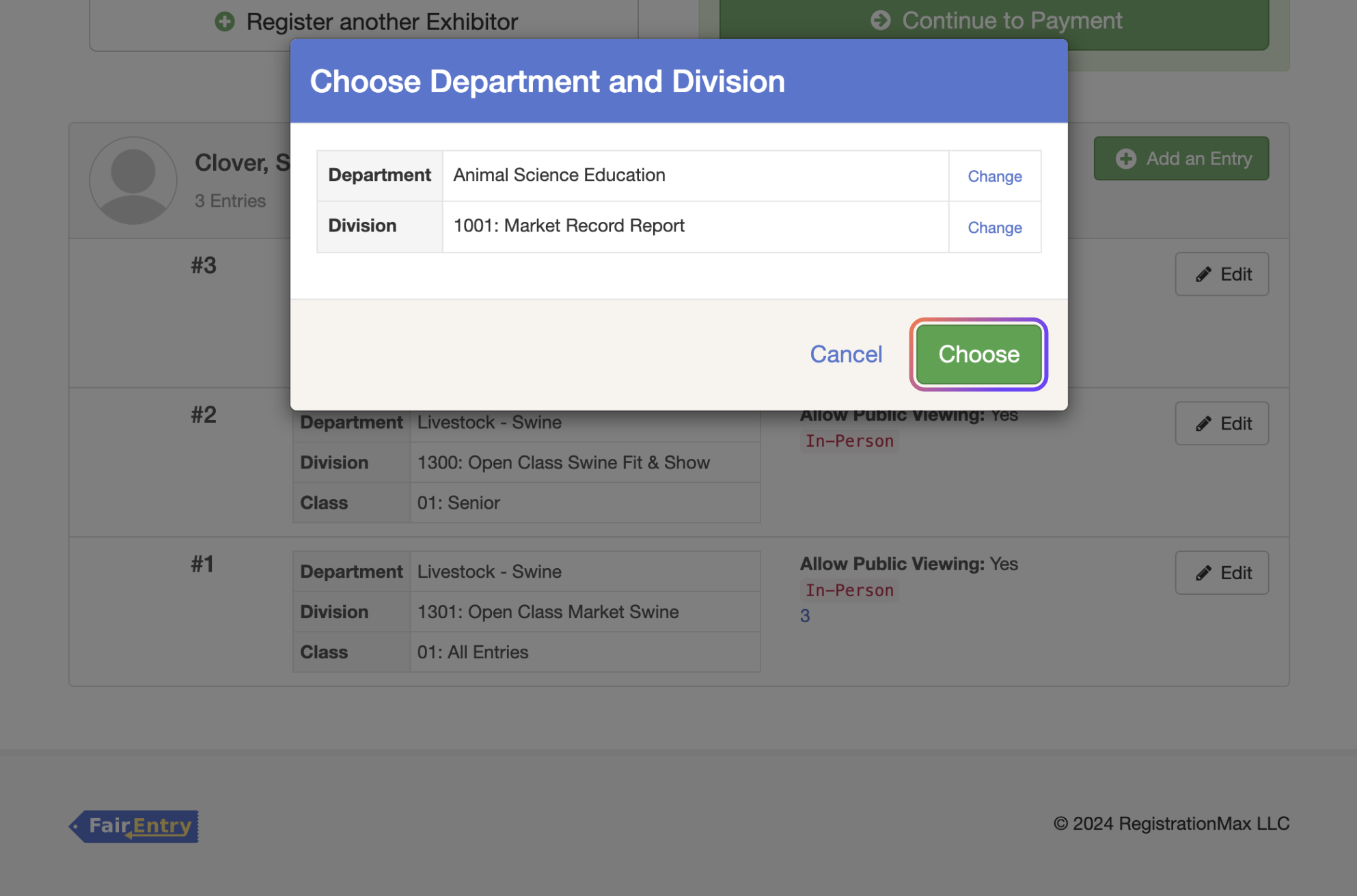This screenshot has height=896, width=1357.
Task: Click Choose Department and Division title
Action: pos(547,81)
